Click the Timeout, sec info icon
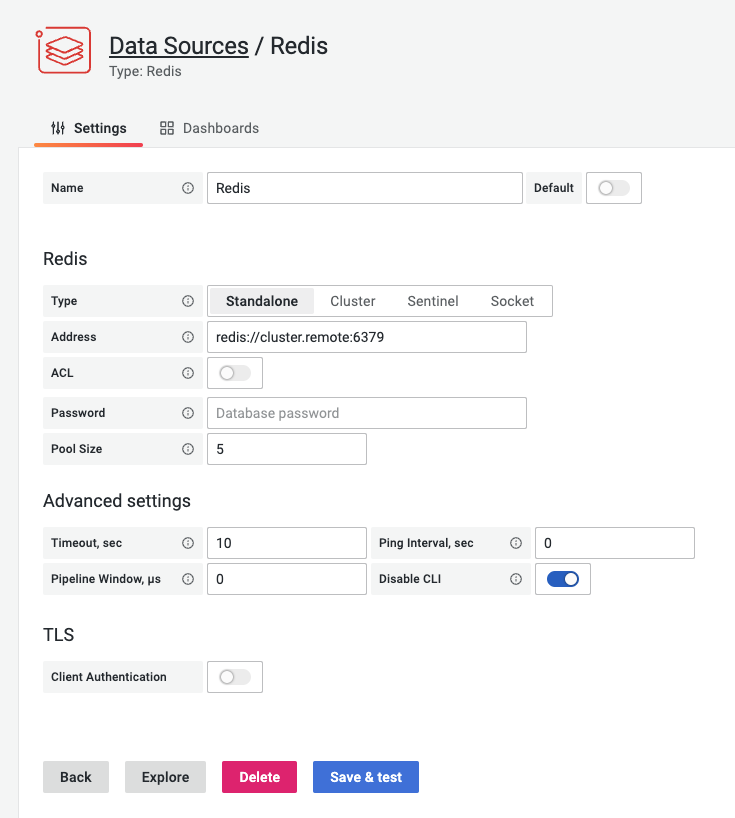The width and height of the screenshot is (735, 818). click(x=189, y=543)
